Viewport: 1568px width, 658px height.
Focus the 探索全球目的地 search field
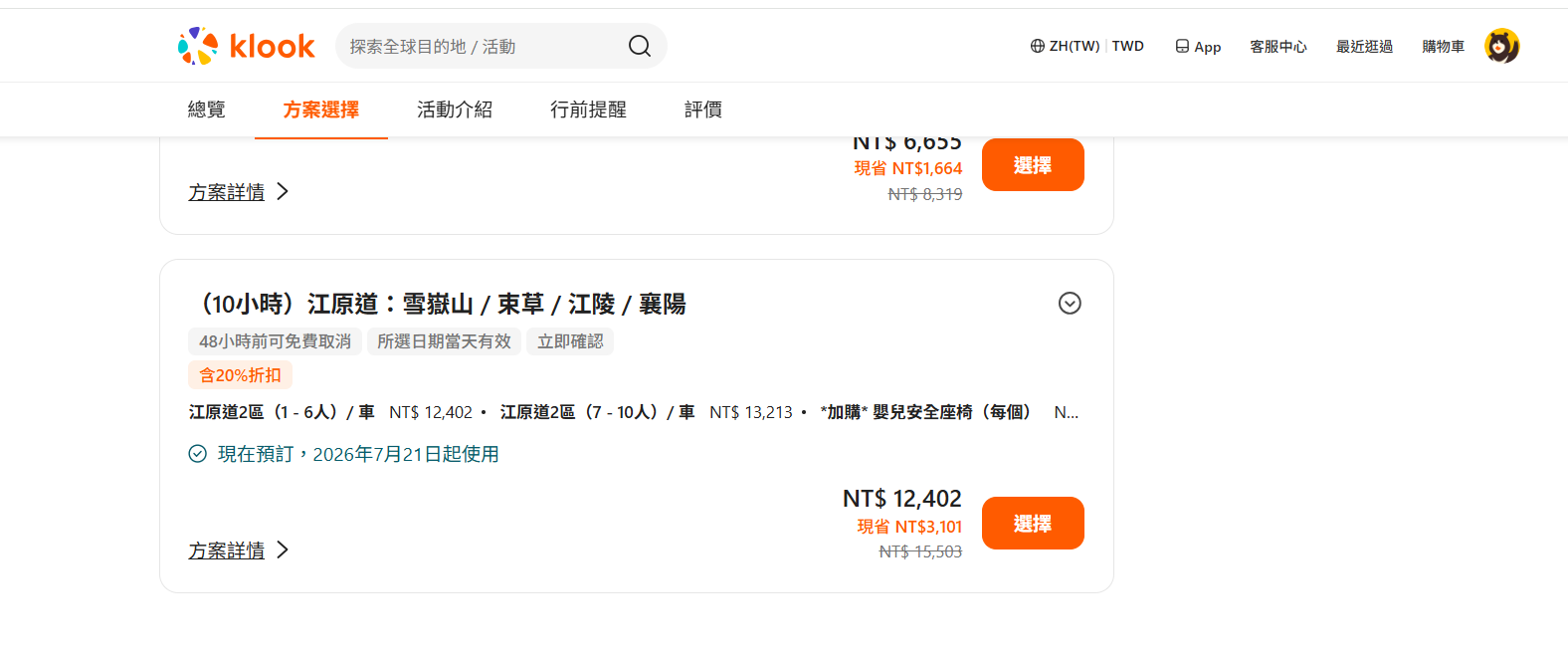[x=483, y=46]
